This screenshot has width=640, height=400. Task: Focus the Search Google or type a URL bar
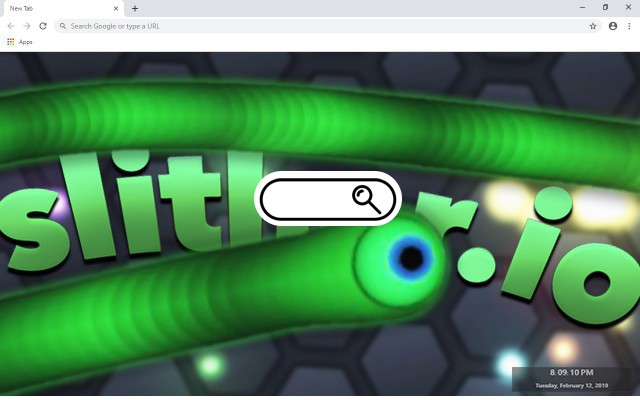coord(328,26)
